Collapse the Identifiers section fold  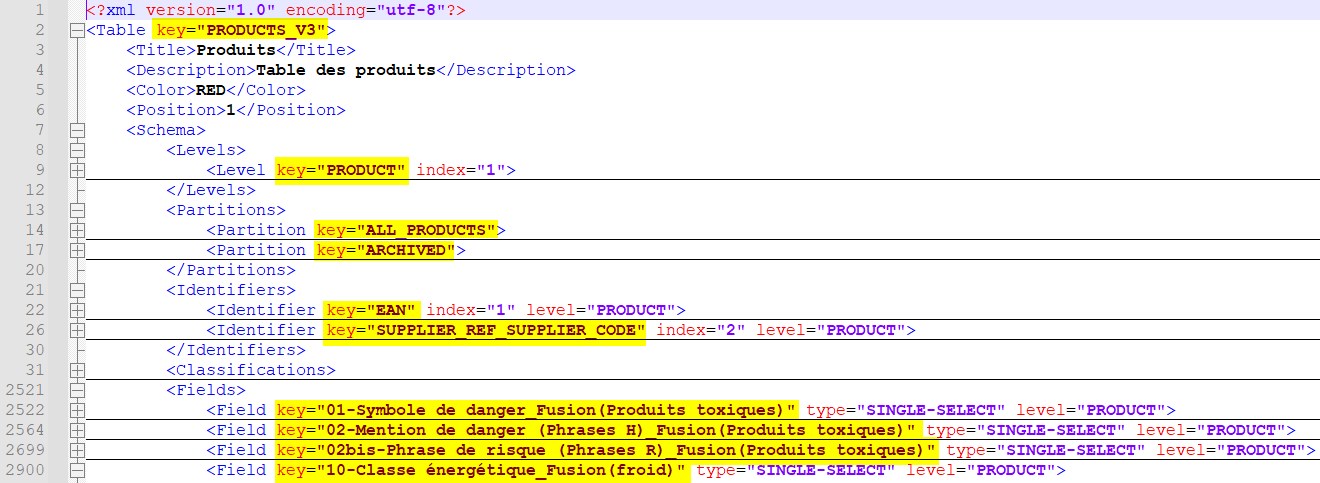[x=77, y=290]
